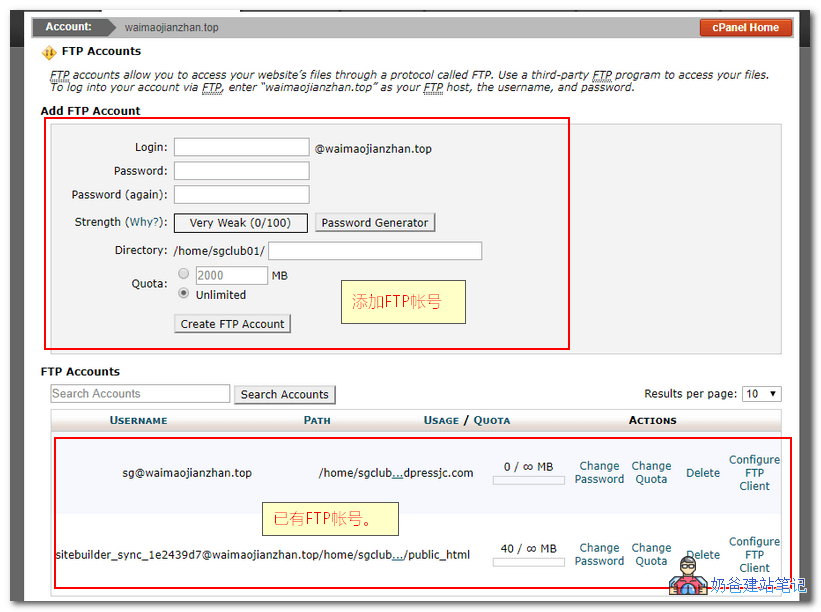Image resolution: width=821 pixels, height=612 pixels.
Task: Click the Search Accounts text box
Action: (x=140, y=394)
